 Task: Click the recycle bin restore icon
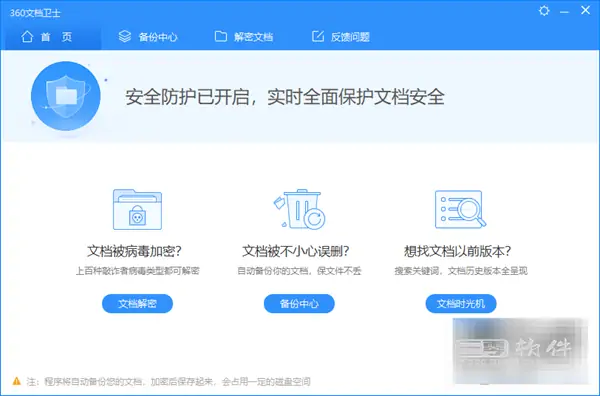pyautogui.click(x=299, y=209)
